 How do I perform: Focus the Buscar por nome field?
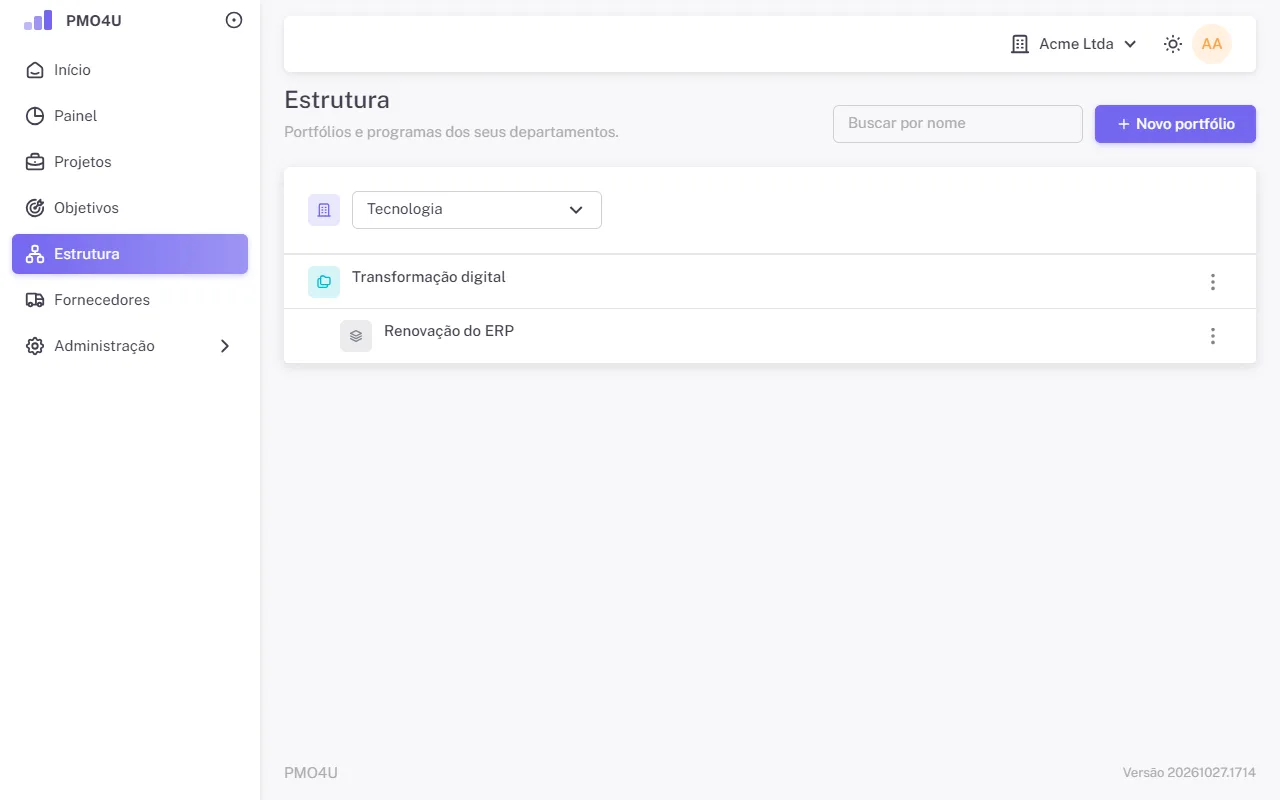(x=958, y=124)
